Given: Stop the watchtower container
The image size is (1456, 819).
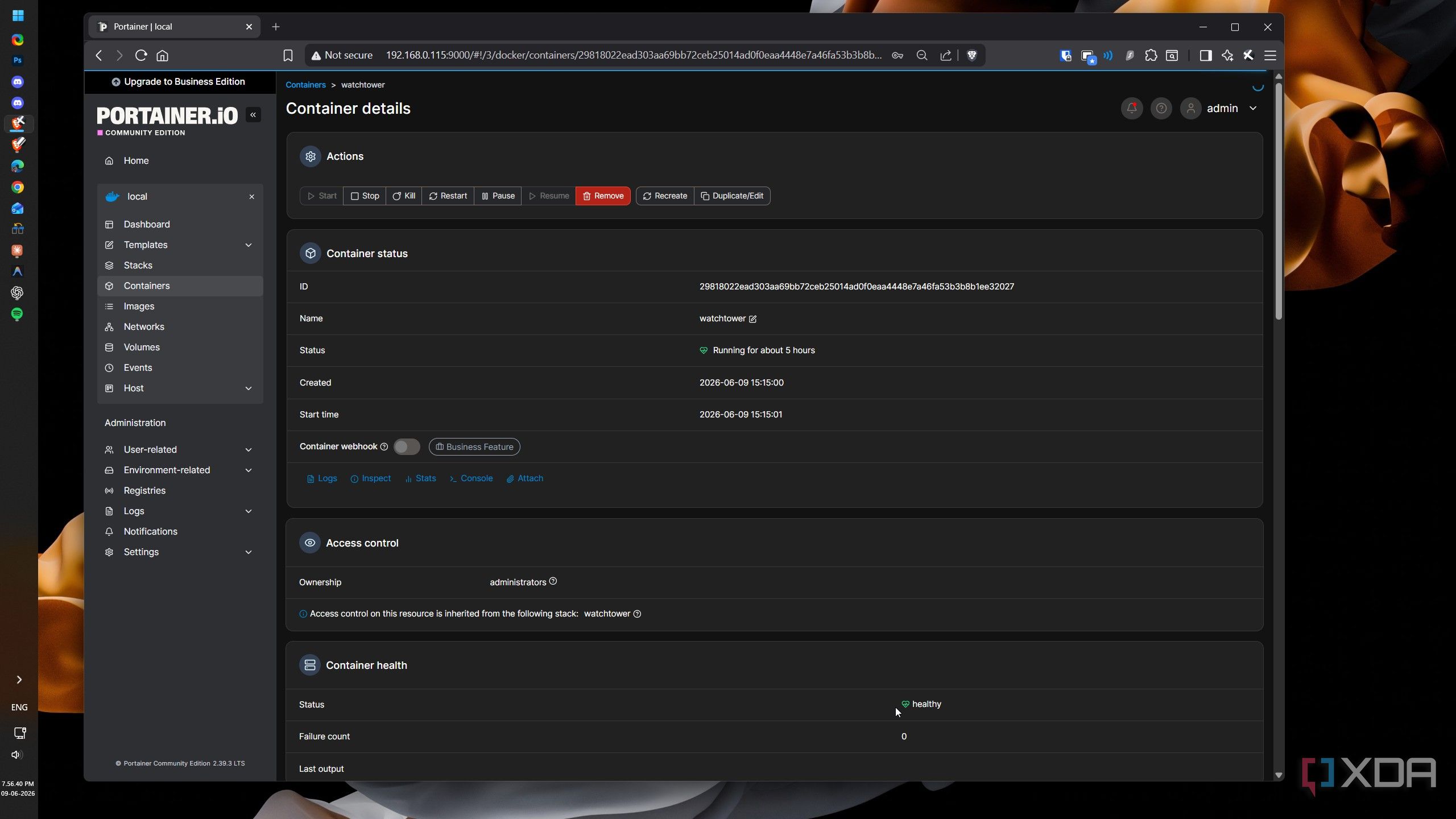Looking at the screenshot, I should tap(365, 196).
